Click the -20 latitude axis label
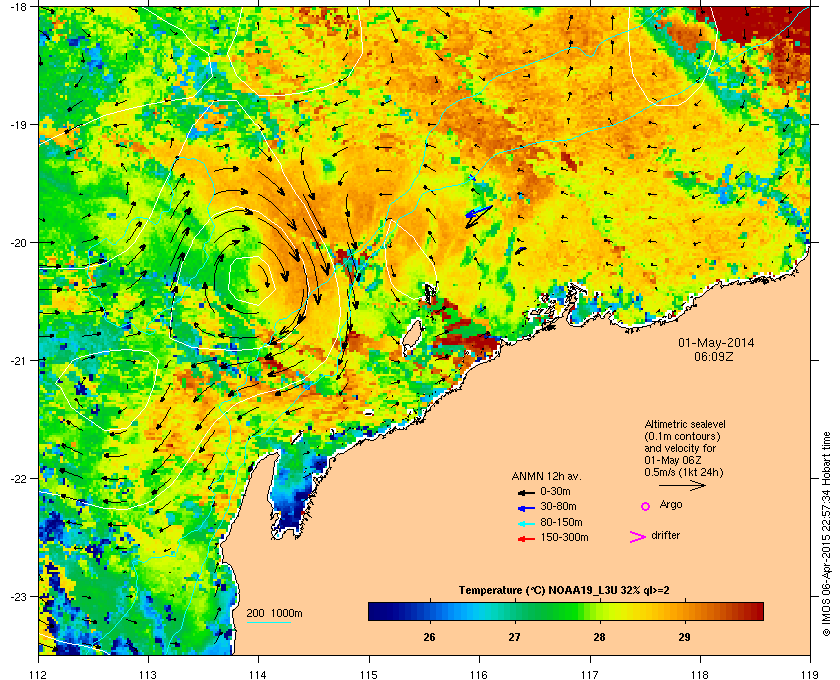Screen dimensions: 840x680 (x=18, y=242)
